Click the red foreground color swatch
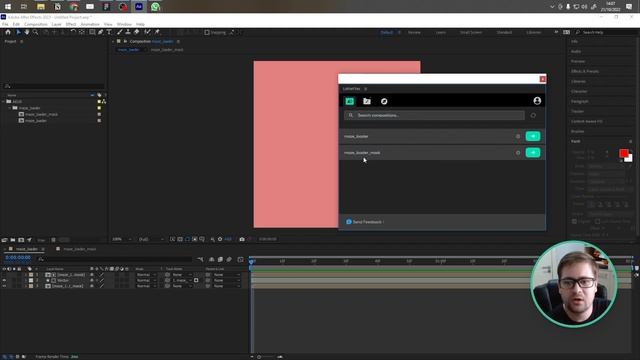Viewport: 640px width, 360px height. [x=623, y=153]
